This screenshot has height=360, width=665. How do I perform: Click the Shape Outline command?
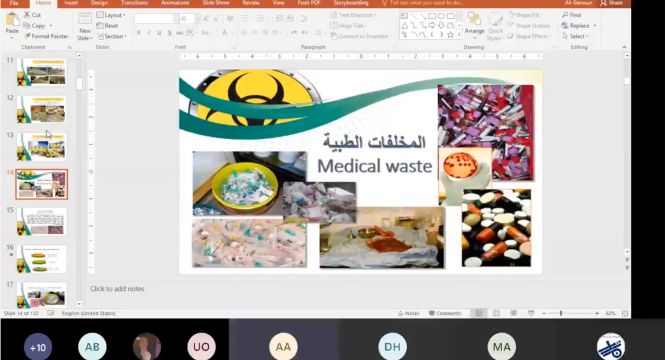(x=528, y=25)
